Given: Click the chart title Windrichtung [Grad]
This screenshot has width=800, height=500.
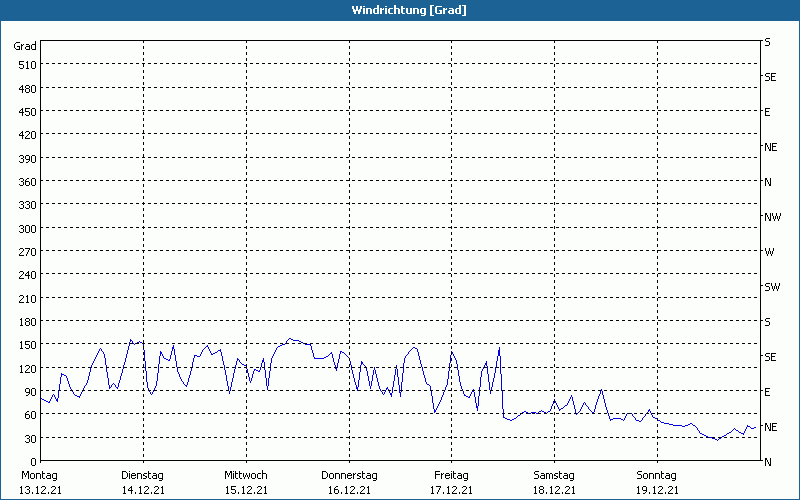Looking at the screenshot, I should (x=409, y=10).
